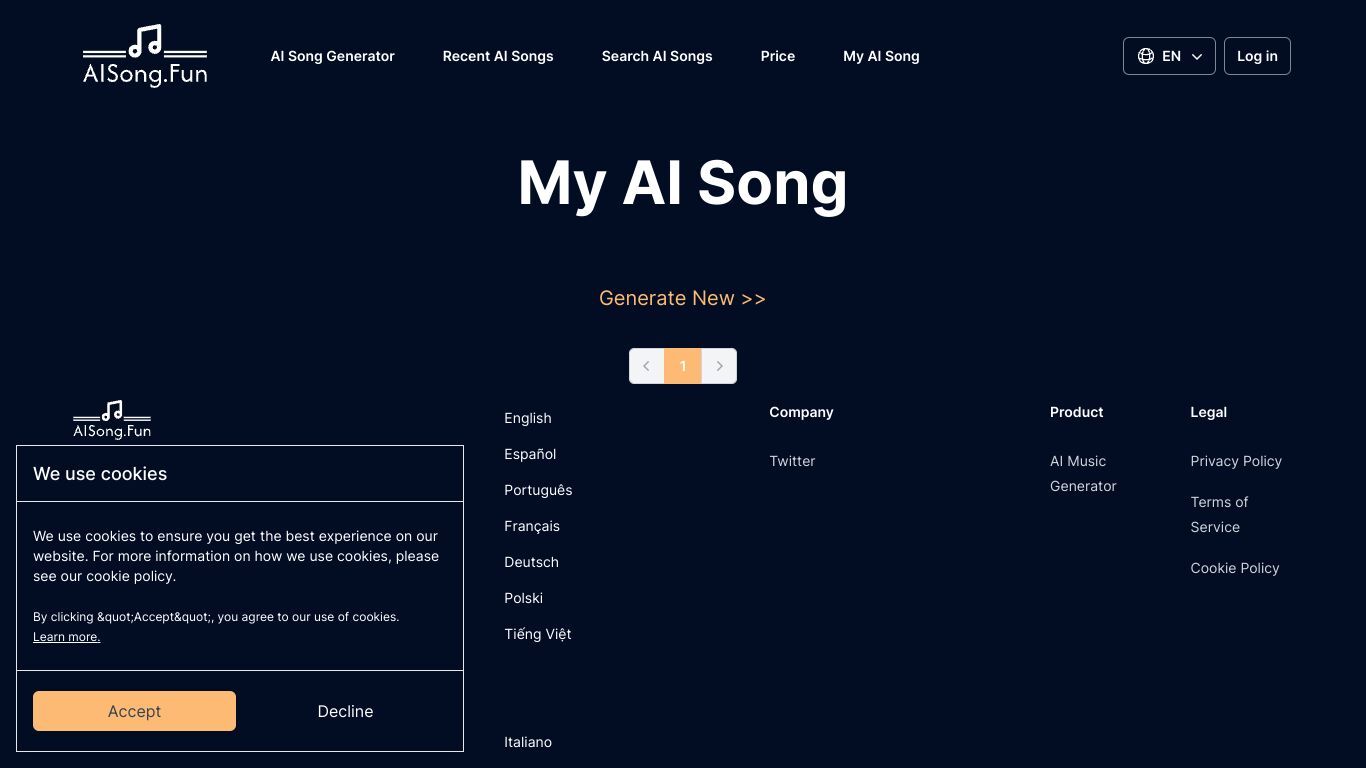
Task: Accept the cookies
Action: [x=134, y=711]
